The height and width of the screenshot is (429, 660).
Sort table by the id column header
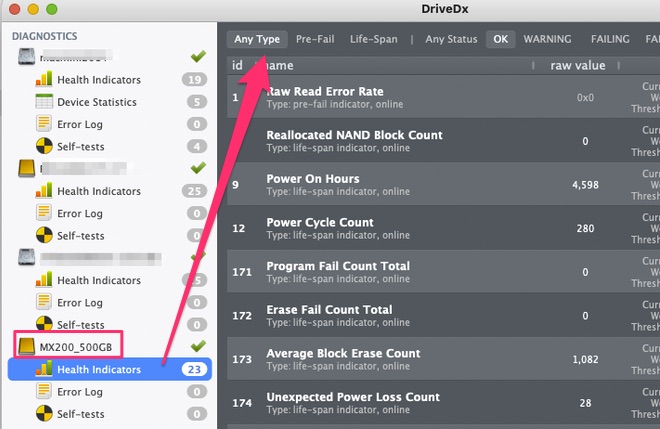coord(238,65)
